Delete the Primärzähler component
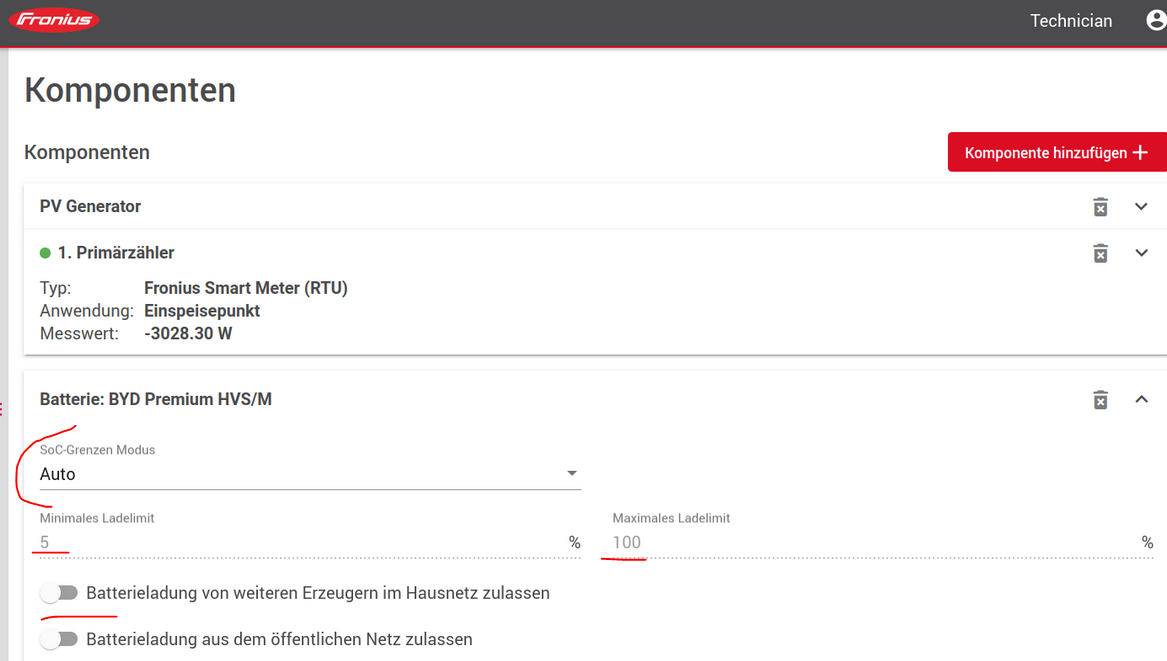This screenshot has width=1167, height=661. (x=1100, y=253)
